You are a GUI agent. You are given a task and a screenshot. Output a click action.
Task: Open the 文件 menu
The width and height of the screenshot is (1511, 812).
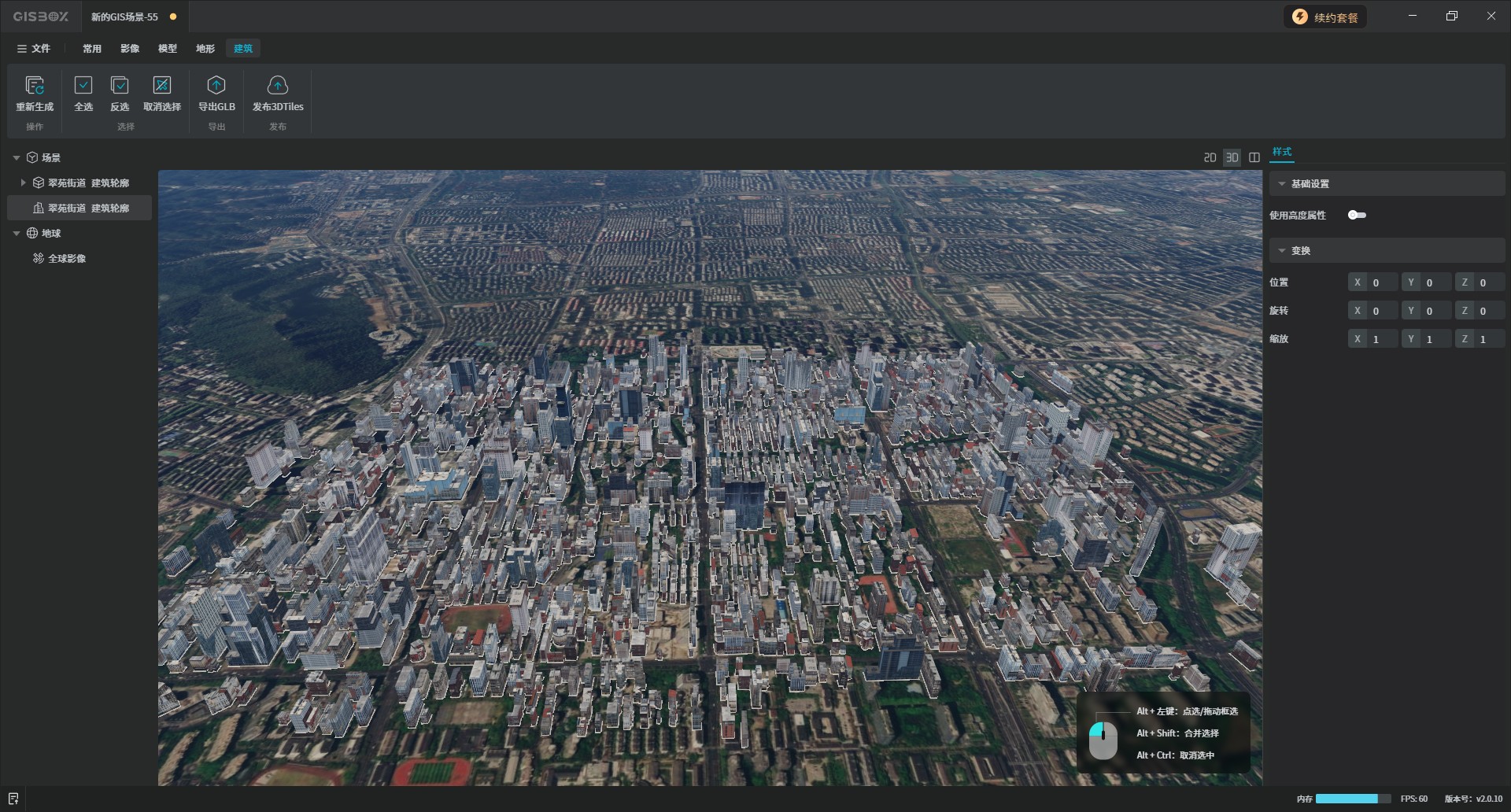[x=34, y=49]
